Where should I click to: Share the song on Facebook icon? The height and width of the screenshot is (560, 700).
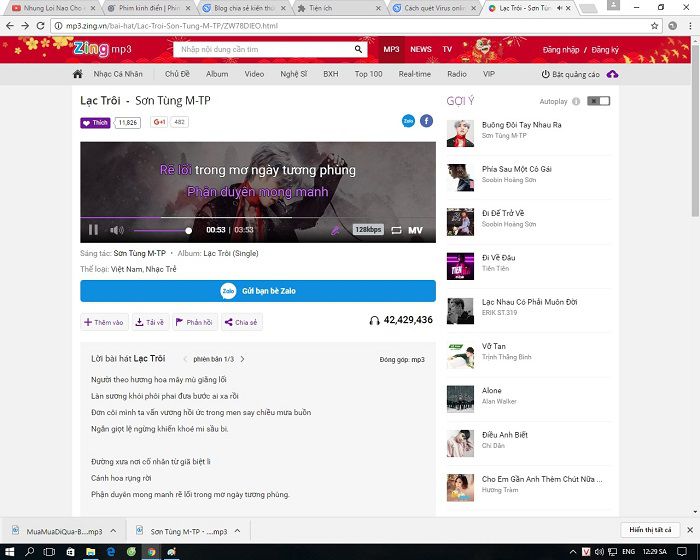426,121
